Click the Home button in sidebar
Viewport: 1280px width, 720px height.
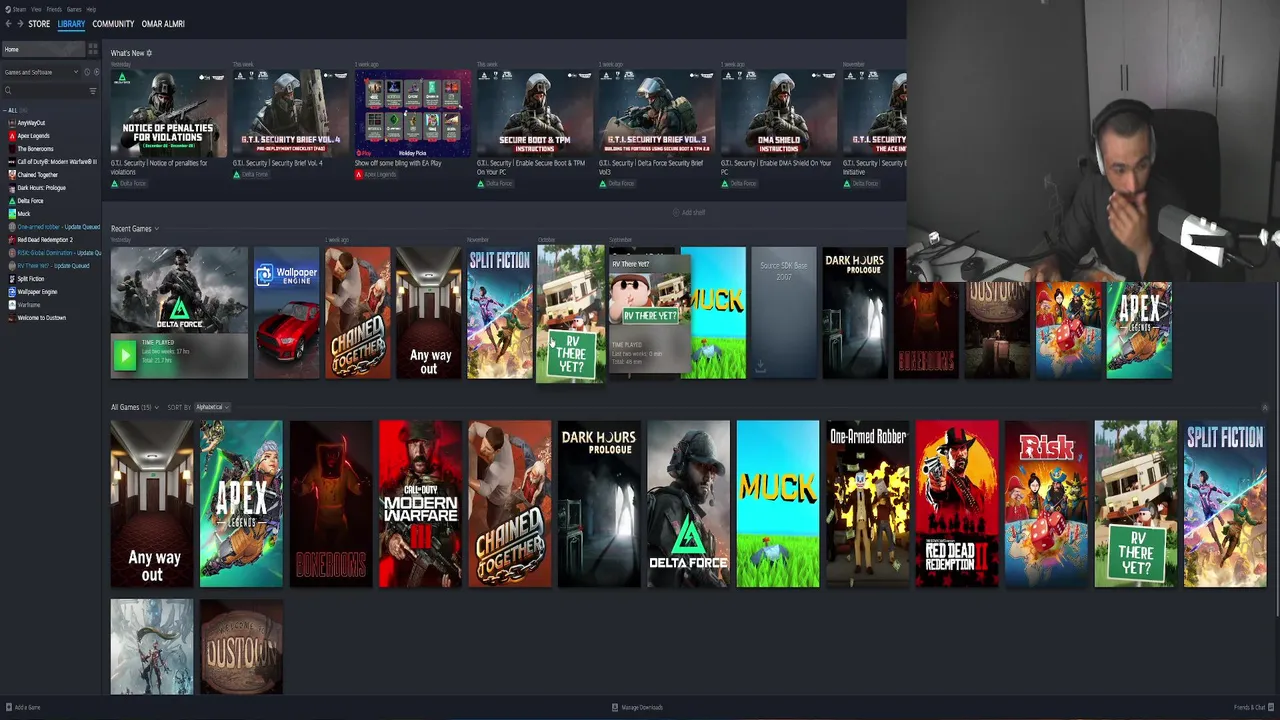click(x=43, y=49)
